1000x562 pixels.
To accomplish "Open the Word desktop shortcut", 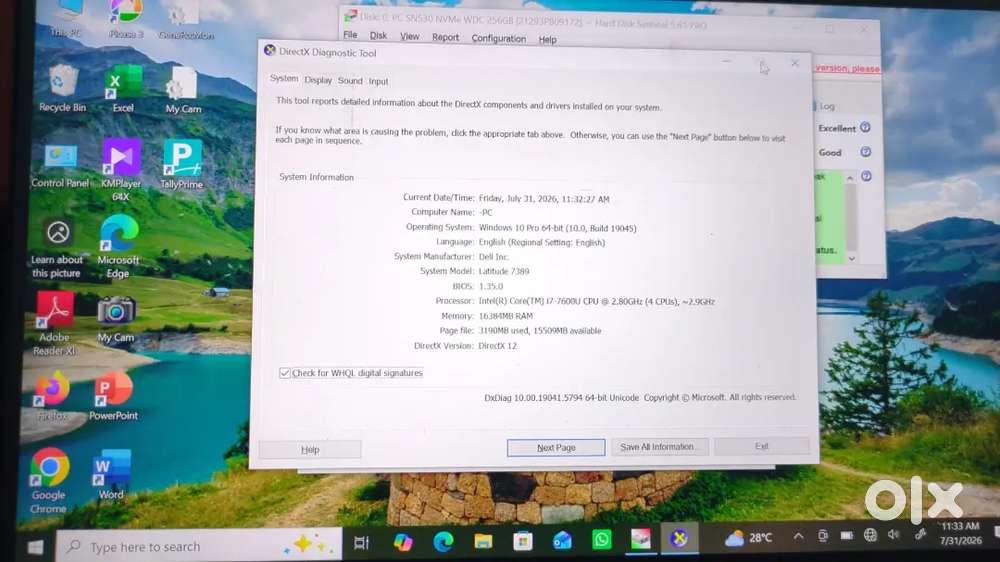I will (111, 475).
